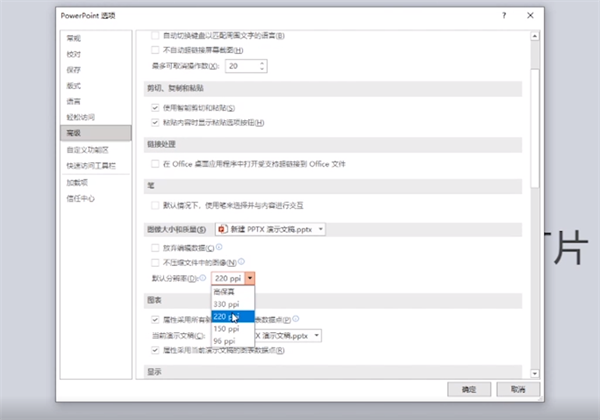Select 96 ppi from resolution list
The width and height of the screenshot is (600, 420).
coord(233,340)
